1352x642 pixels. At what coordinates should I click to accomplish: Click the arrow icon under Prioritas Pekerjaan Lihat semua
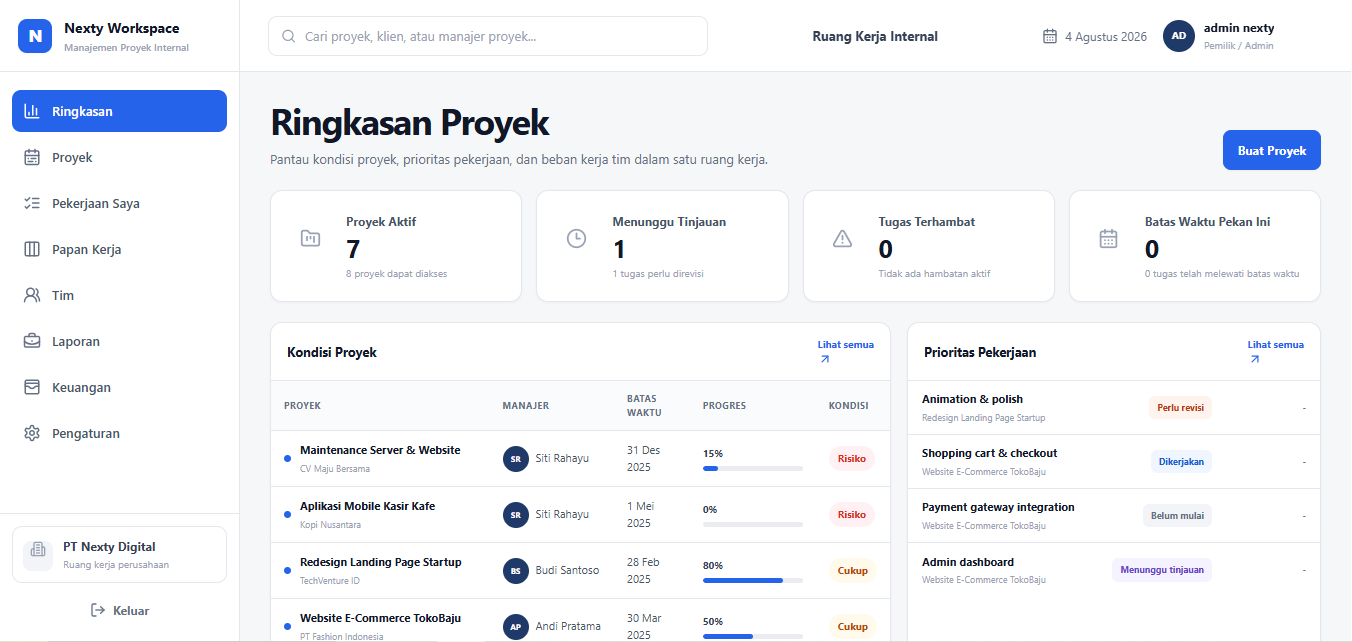1255,359
